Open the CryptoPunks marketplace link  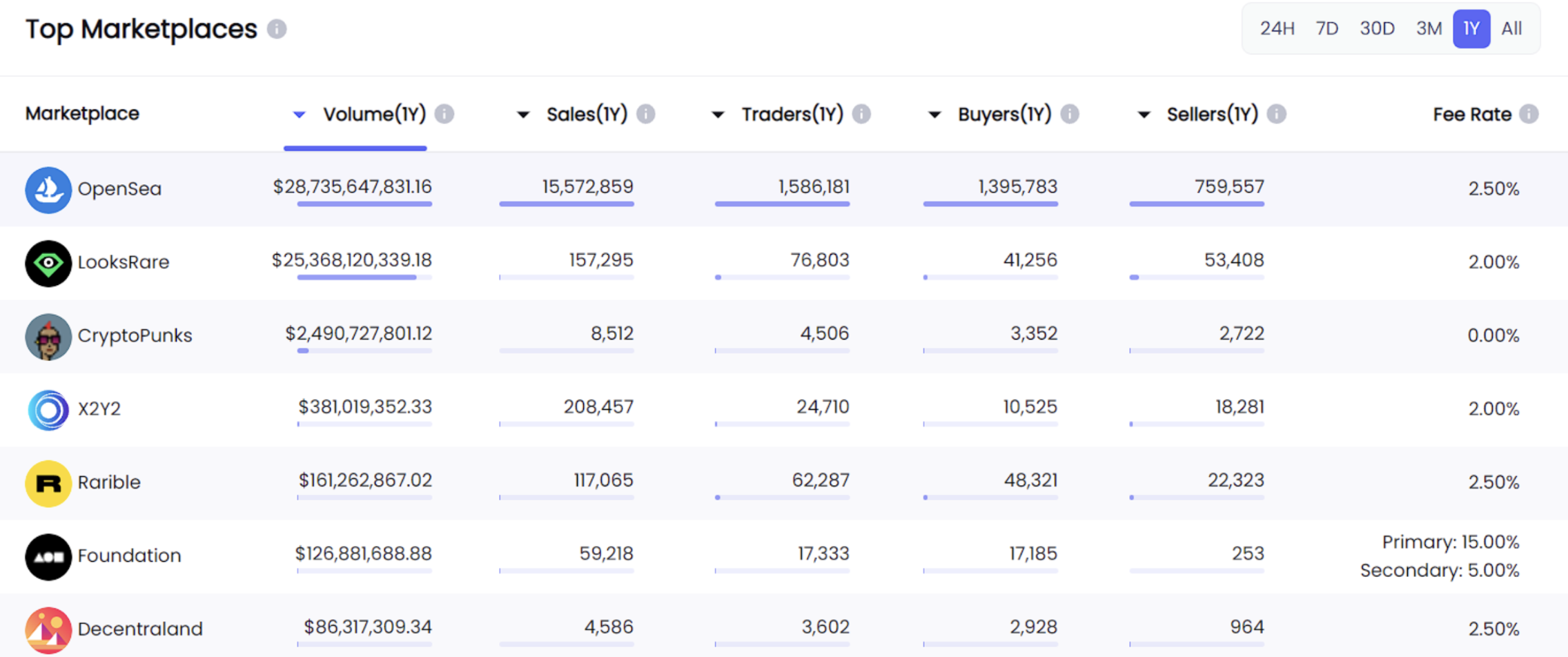(135, 335)
